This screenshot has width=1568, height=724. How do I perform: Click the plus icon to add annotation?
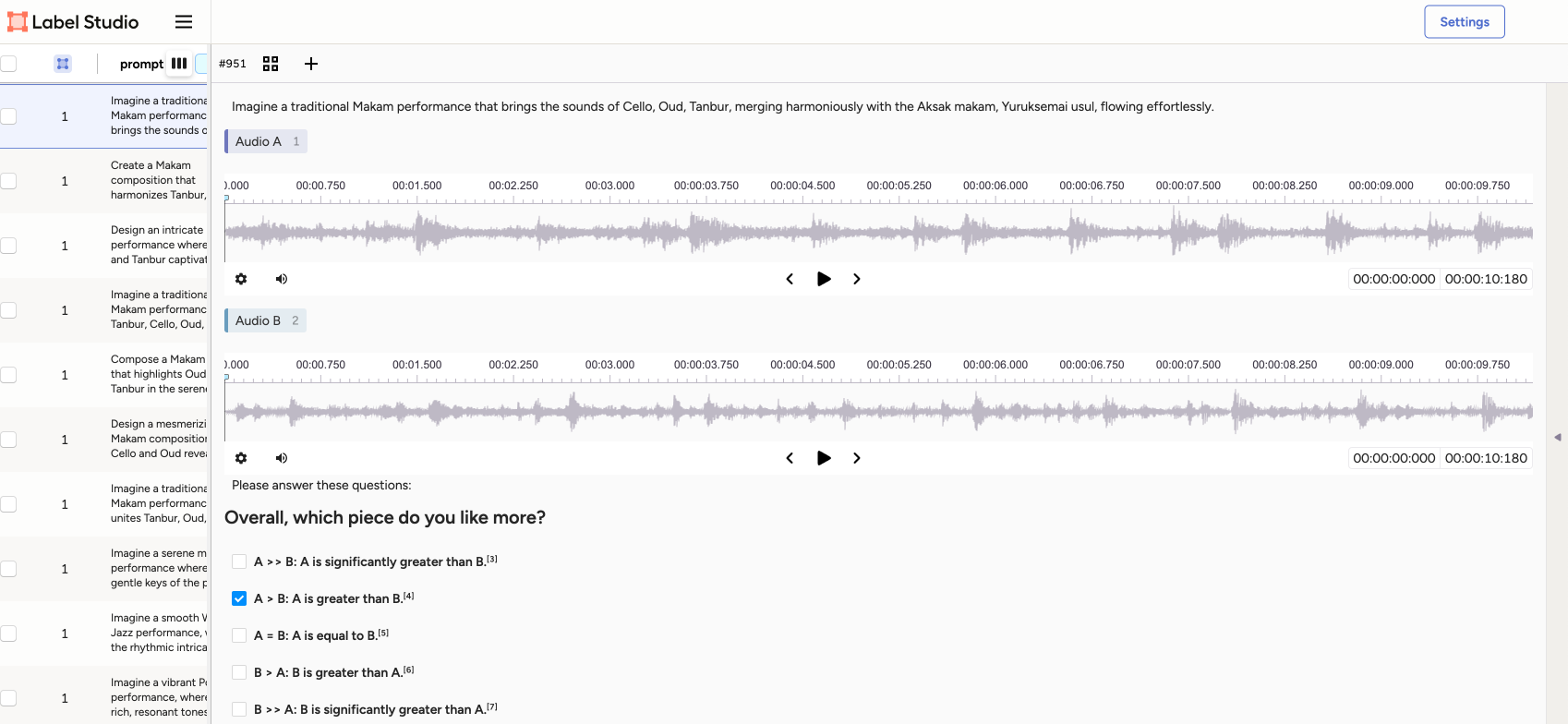click(x=311, y=64)
